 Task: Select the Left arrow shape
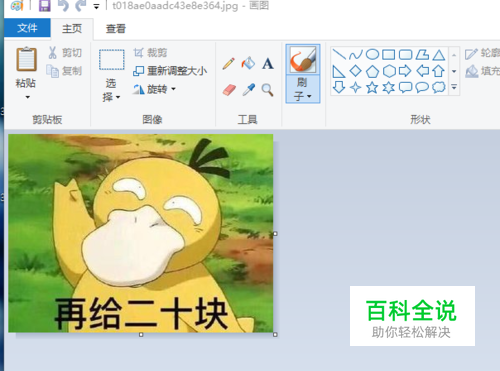coord(423,71)
